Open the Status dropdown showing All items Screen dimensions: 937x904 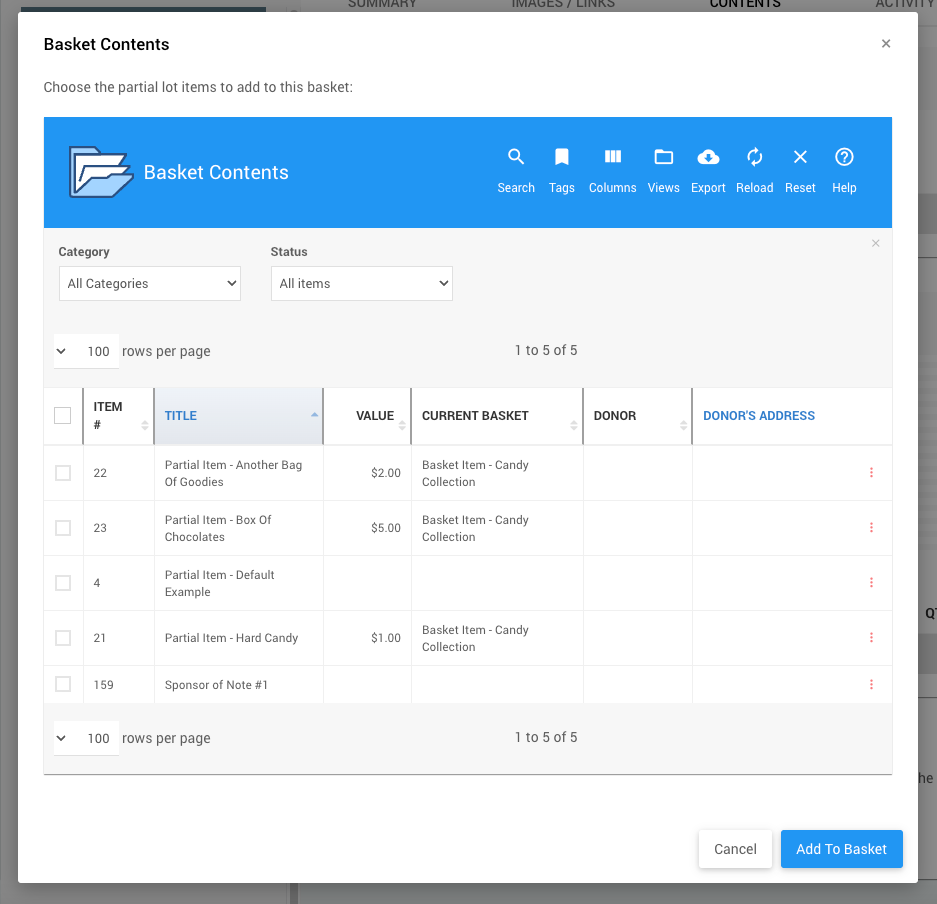[362, 284]
